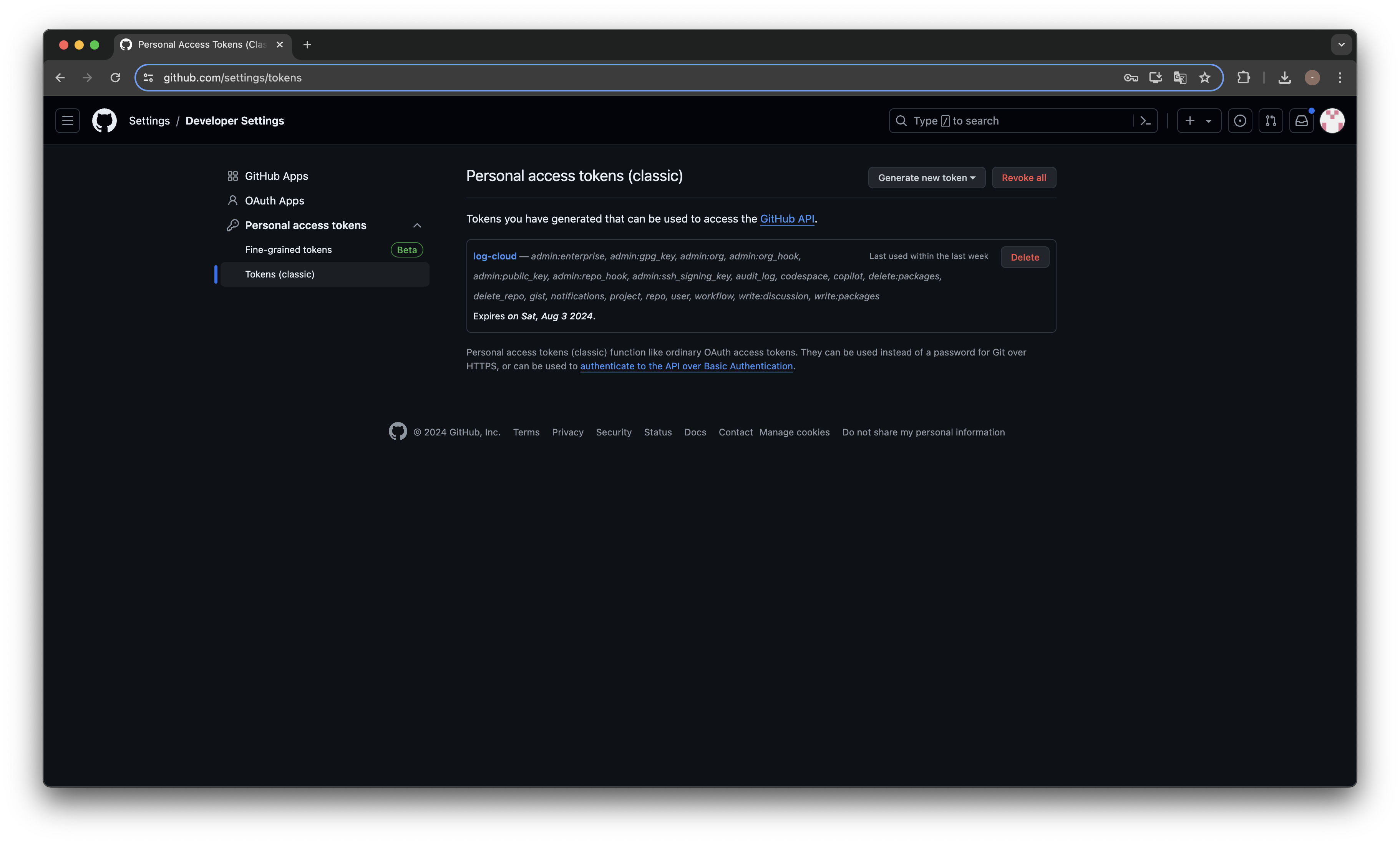Focus the Type / to search field
Viewport: 1400px width, 844px height.
[x=1011, y=121]
